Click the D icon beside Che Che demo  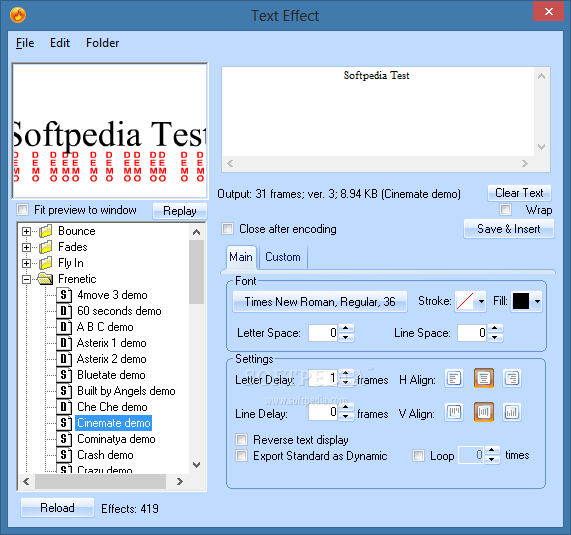point(64,407)
